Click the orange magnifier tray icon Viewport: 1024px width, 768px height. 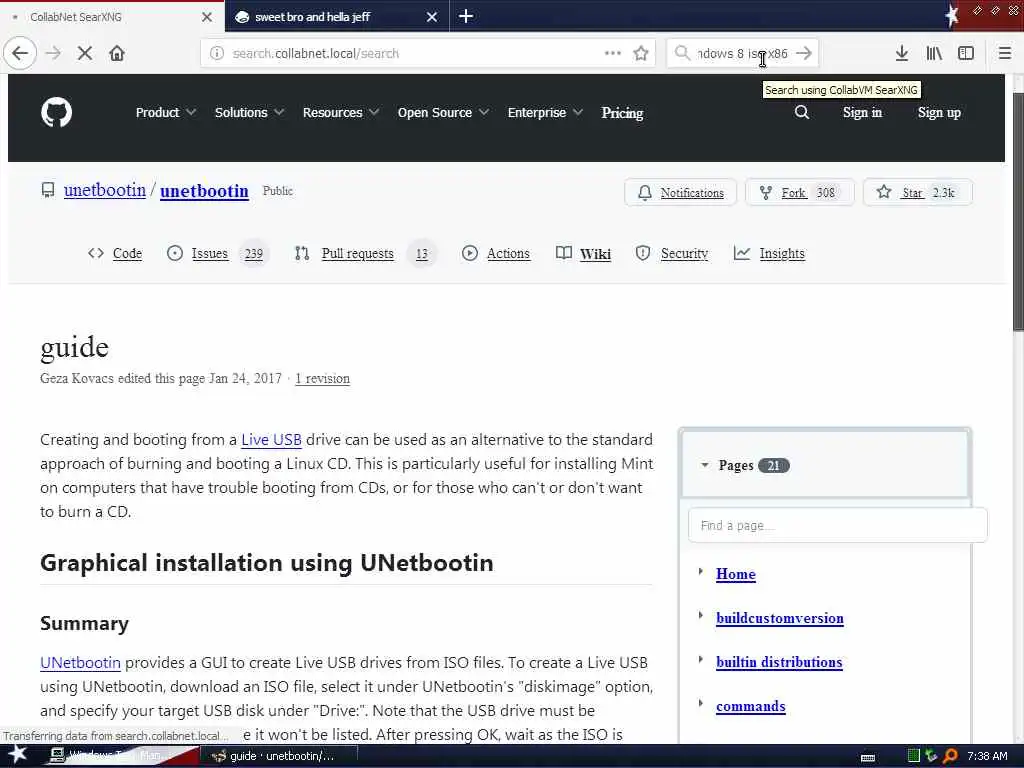pos(950,756)
